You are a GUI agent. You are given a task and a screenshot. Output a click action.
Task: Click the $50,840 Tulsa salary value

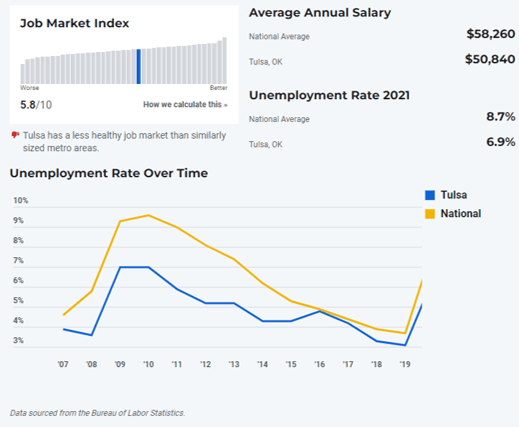point(490,59)
